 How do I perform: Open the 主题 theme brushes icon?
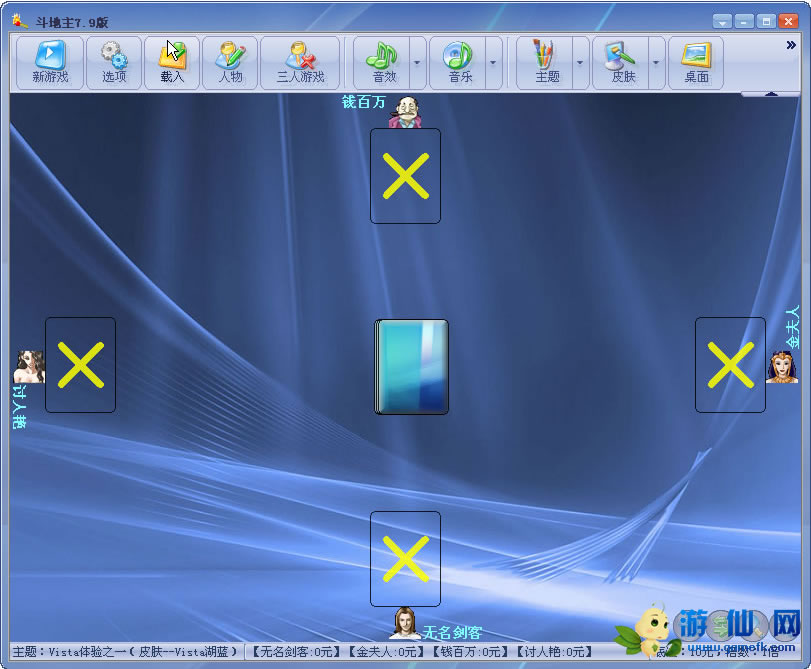[x=545, y=63]
